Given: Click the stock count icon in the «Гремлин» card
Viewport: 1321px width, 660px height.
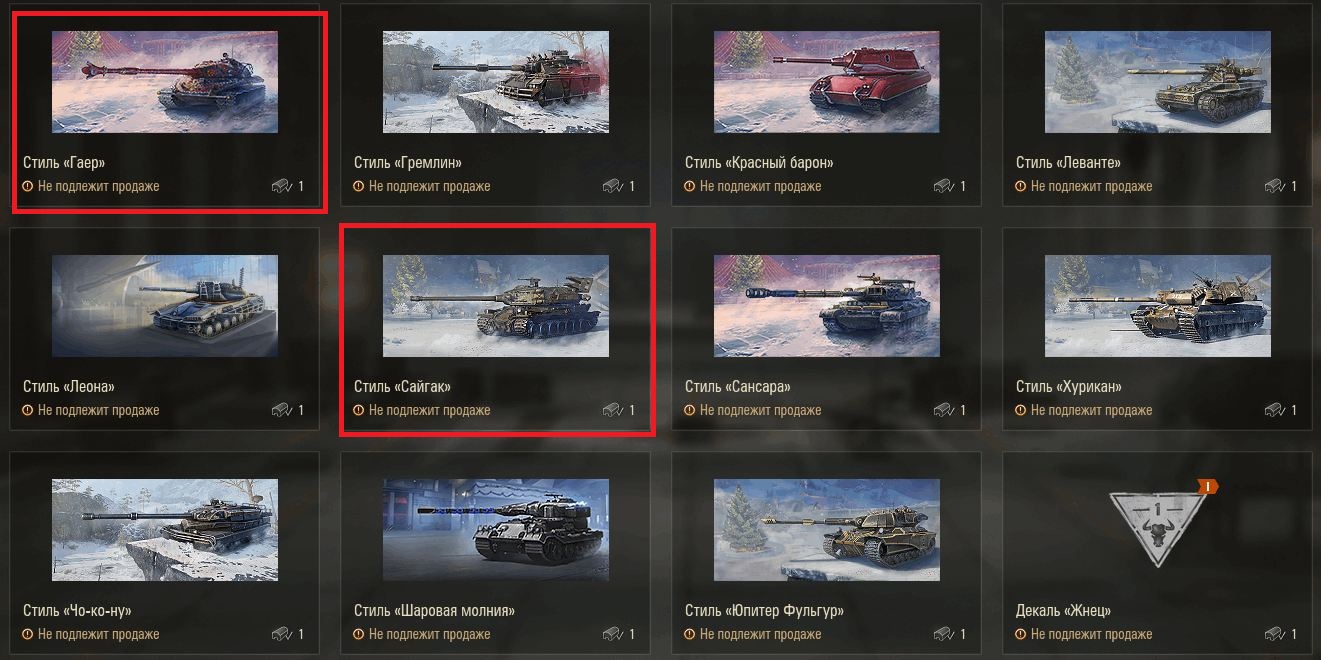Looking at the screenshot, I should (x=611, y=186).
